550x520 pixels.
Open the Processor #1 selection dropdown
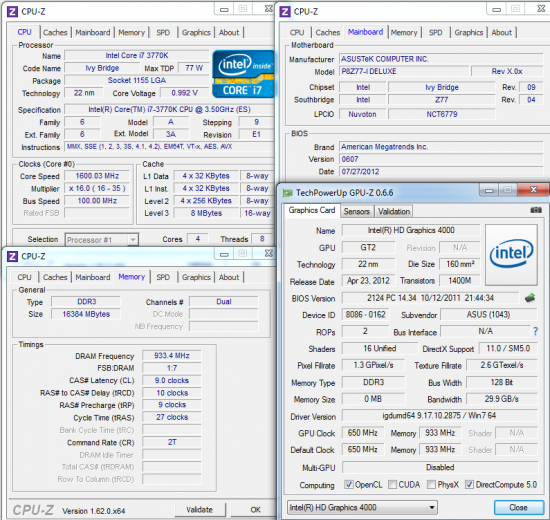tap(102, 240)
